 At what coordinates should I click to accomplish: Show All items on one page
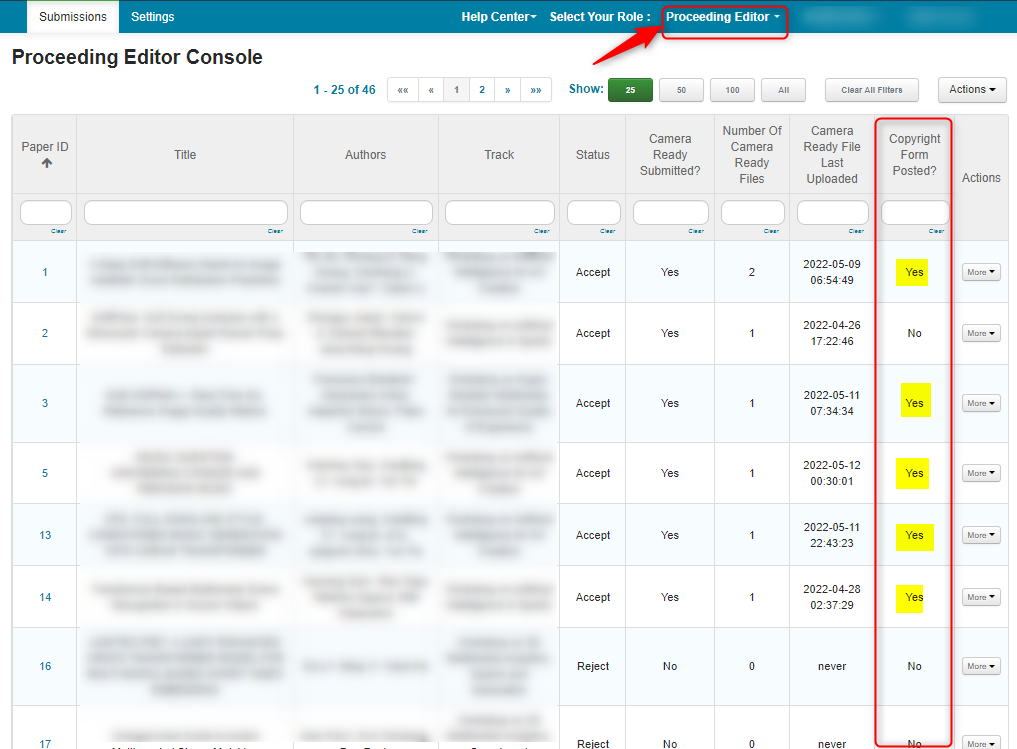point(783,90)
